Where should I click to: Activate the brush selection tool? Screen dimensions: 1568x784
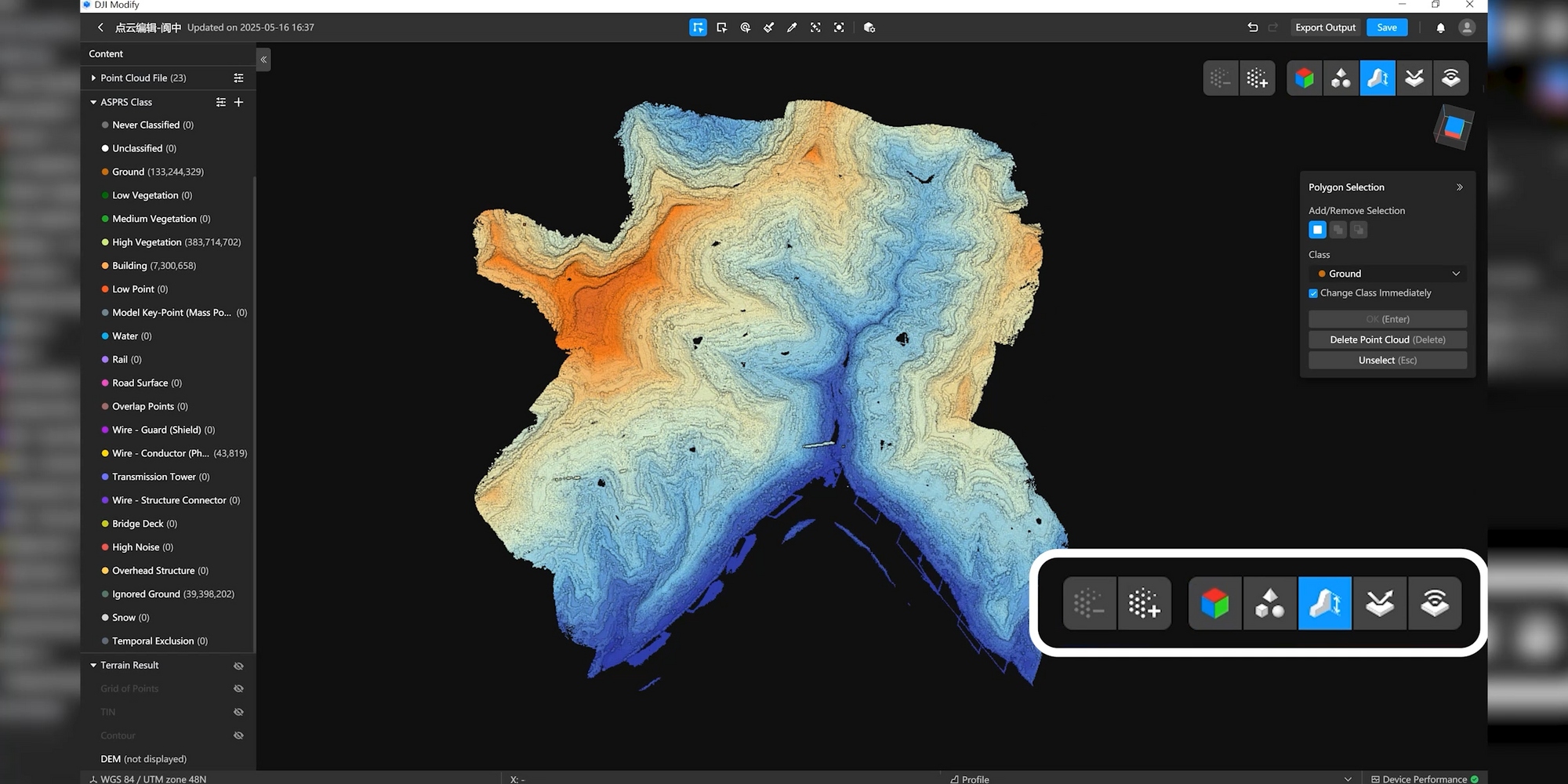click(768, 27)
